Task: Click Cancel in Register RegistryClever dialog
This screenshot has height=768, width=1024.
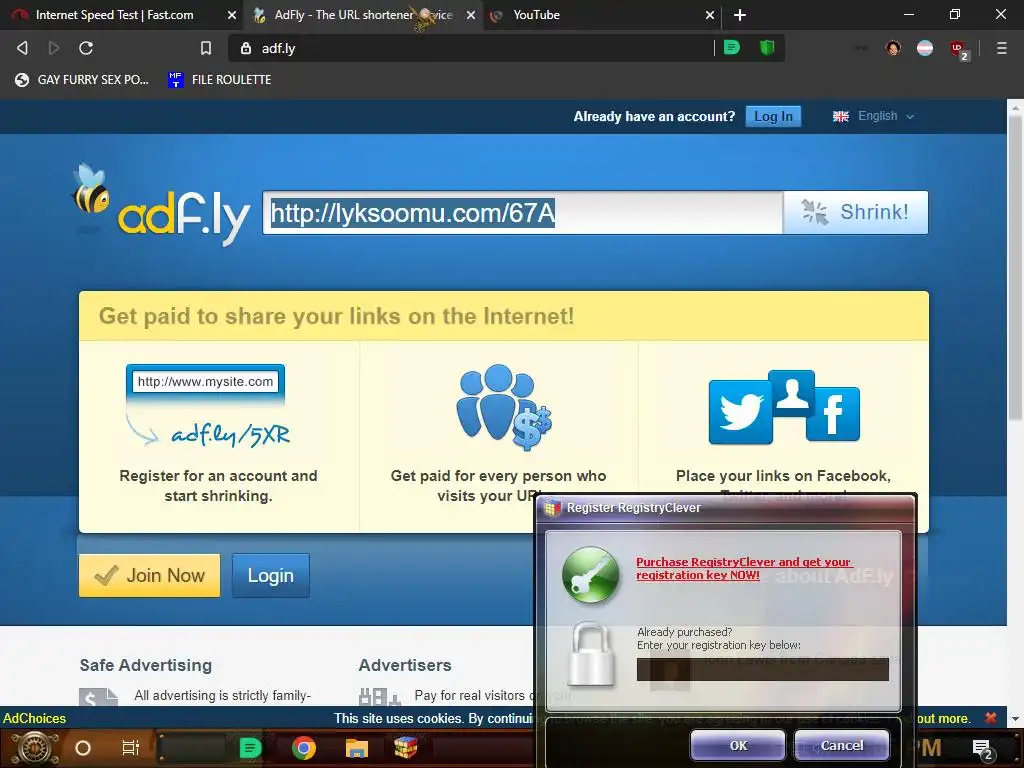Action: (842, 745)
